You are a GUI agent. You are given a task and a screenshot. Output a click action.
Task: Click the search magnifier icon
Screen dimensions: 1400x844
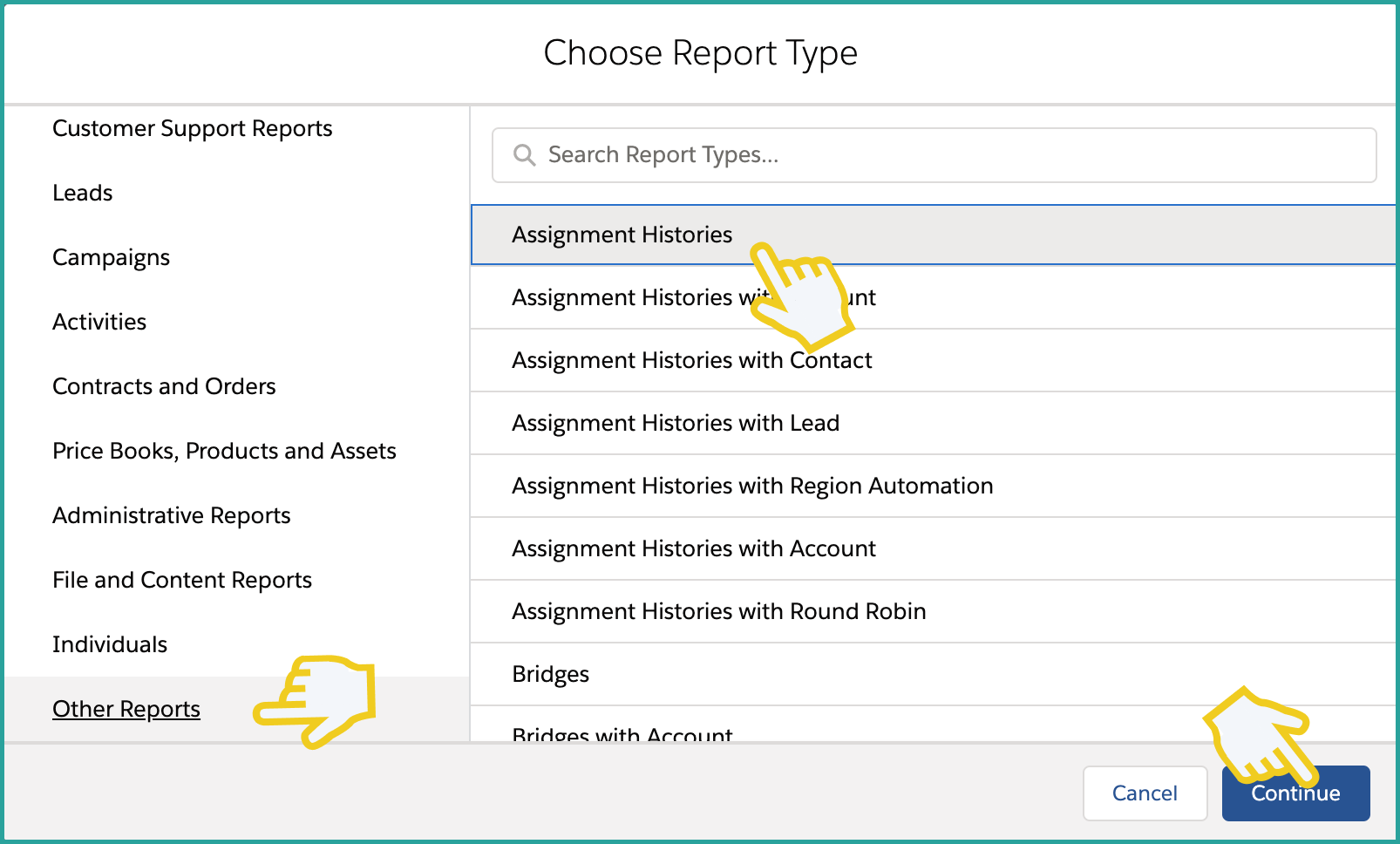[524, 155]
